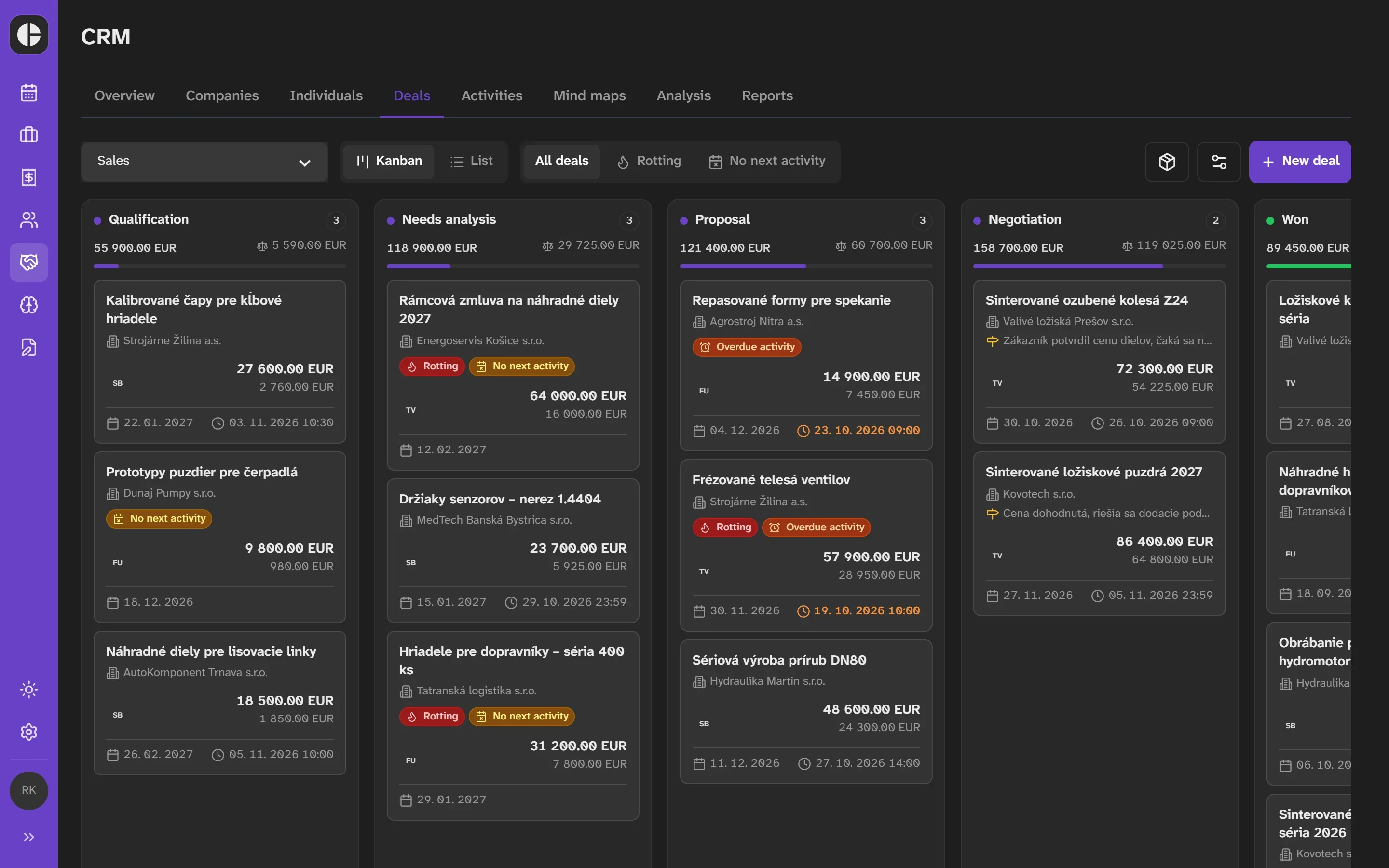Go to Activities tab
Screen dimensions: 1389x868
tap(492, 96)
